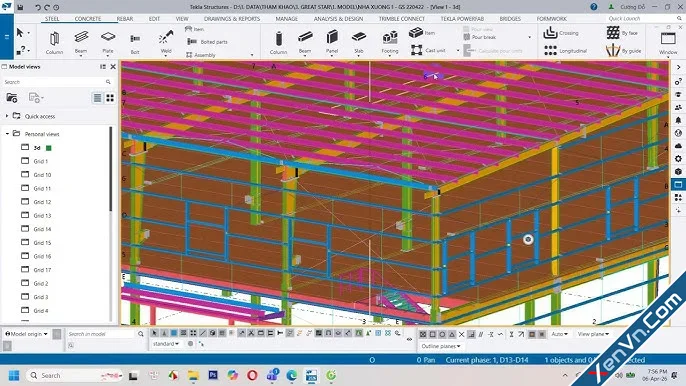Click the steel Item tool
This screenshot has height=386, width=686.
point(195,29)
